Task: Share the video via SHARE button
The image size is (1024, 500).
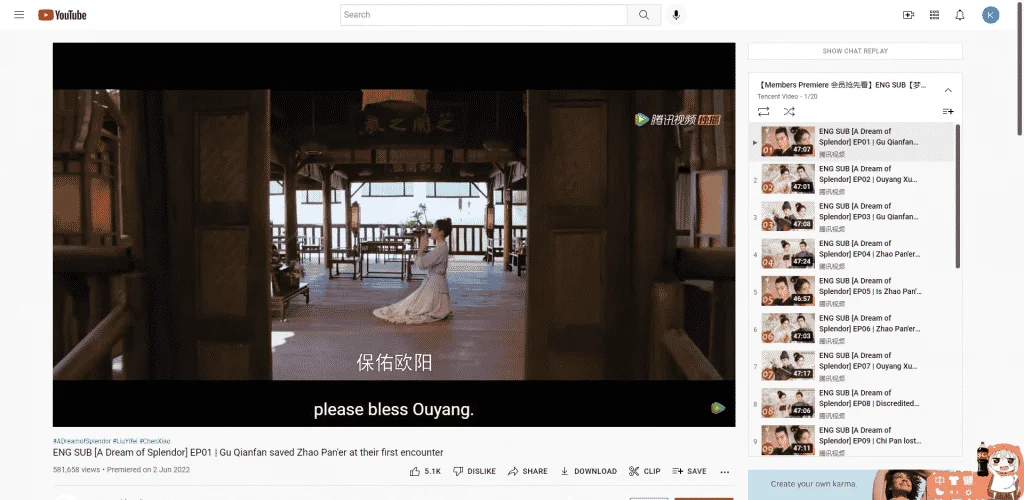Action: pyautogui.click(x=528, y=471)
